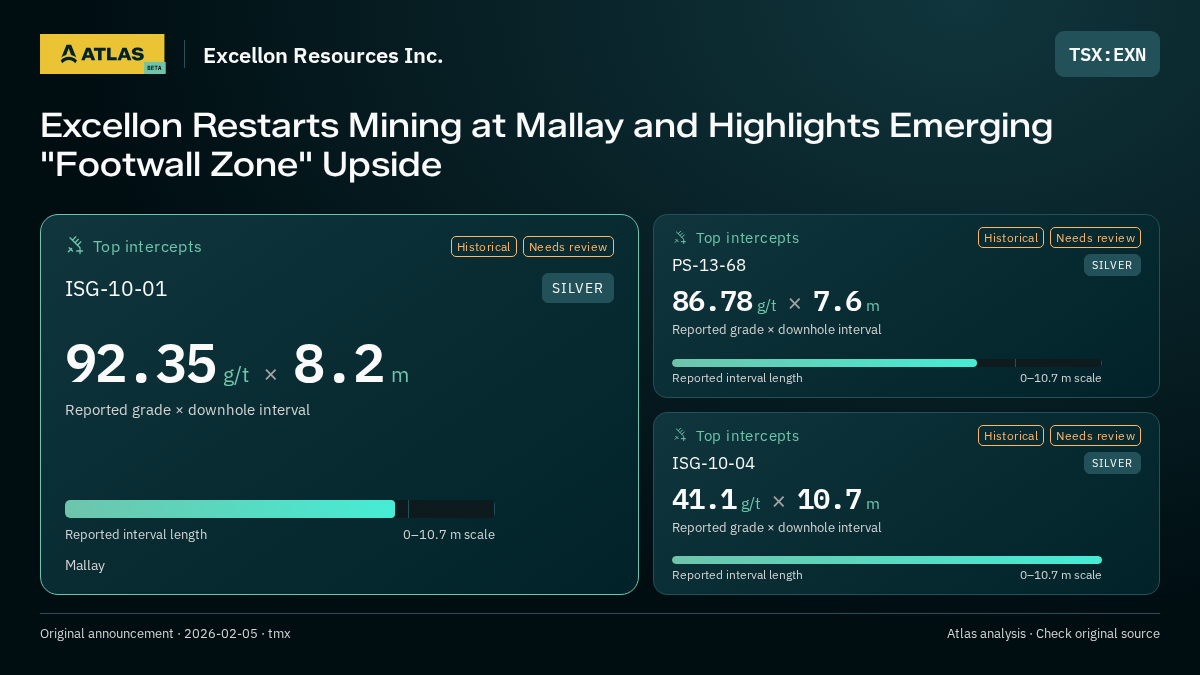Click the SILVER badge on PS-13-68 card

coord(1112,265)
